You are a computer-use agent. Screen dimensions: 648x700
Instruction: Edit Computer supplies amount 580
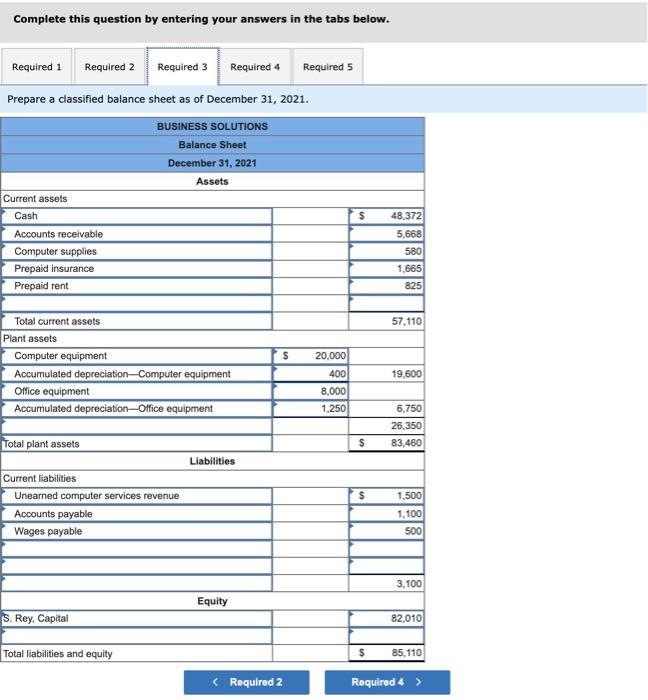coord(386,251)
